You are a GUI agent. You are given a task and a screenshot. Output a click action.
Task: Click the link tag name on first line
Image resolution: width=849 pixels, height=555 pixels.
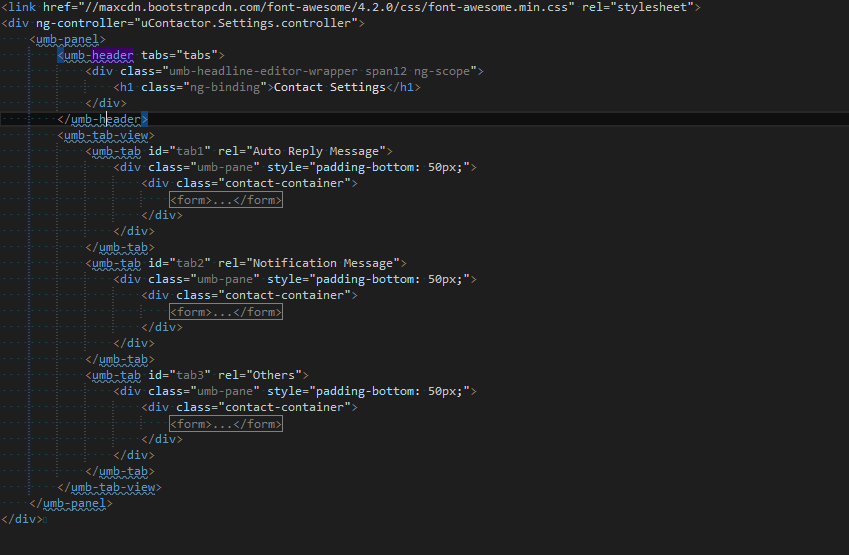tap(22, 7)
